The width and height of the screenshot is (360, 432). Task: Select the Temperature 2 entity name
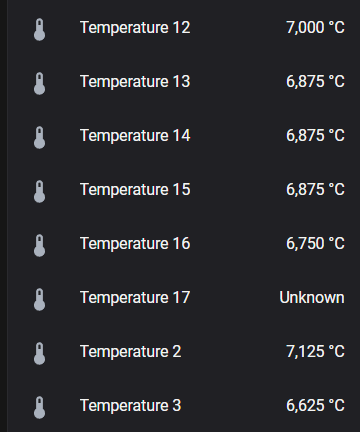click(x=130, y=352)
